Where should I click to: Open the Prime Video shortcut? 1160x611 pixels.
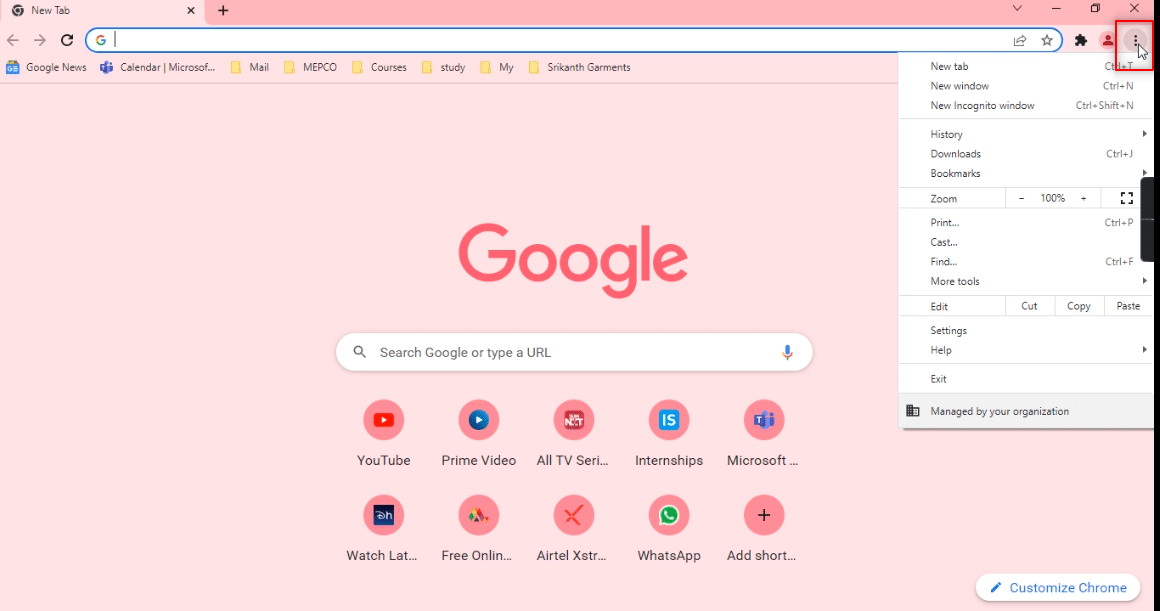479,434
